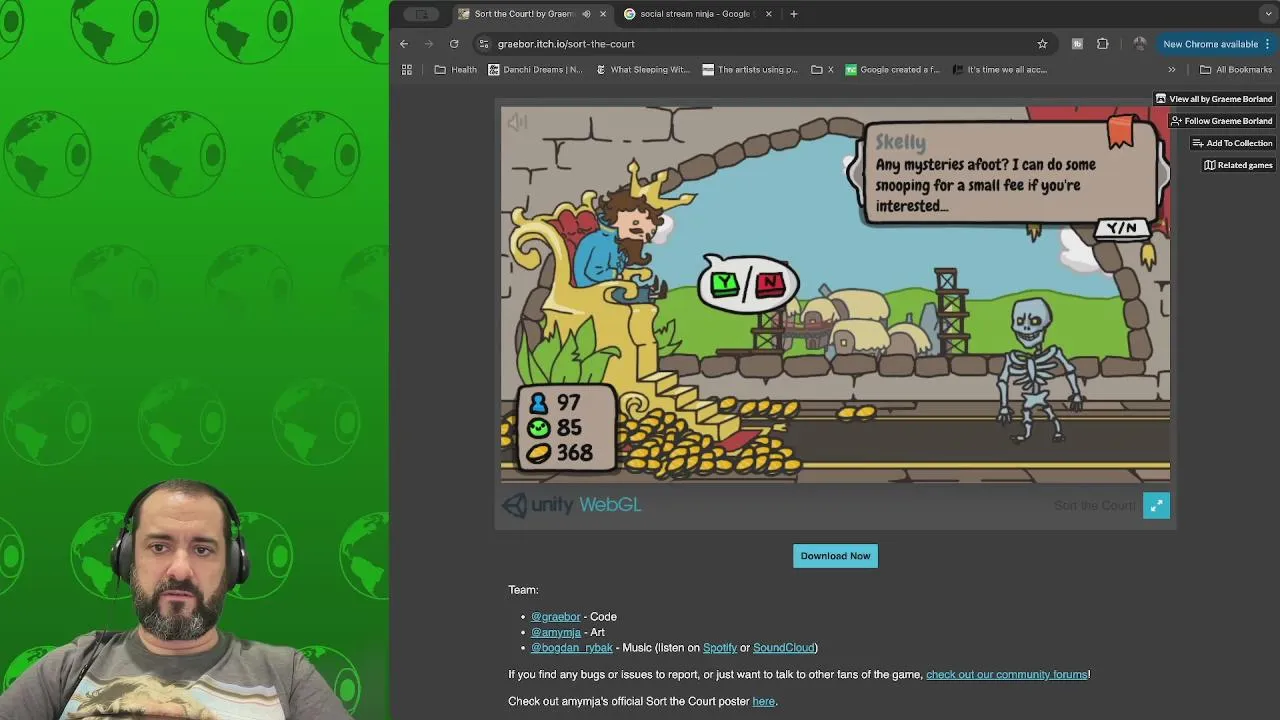Mute audio on Sort the Court tab
1280x720 pixels.
pyautogui.click(x=586, y=14)
